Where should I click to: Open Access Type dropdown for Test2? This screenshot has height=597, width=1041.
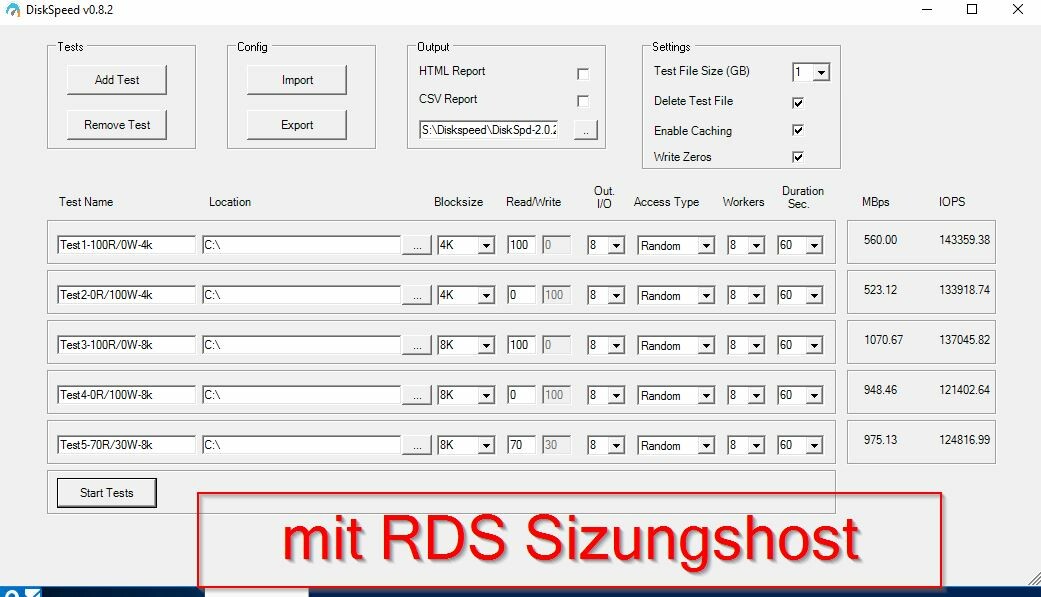706,296
